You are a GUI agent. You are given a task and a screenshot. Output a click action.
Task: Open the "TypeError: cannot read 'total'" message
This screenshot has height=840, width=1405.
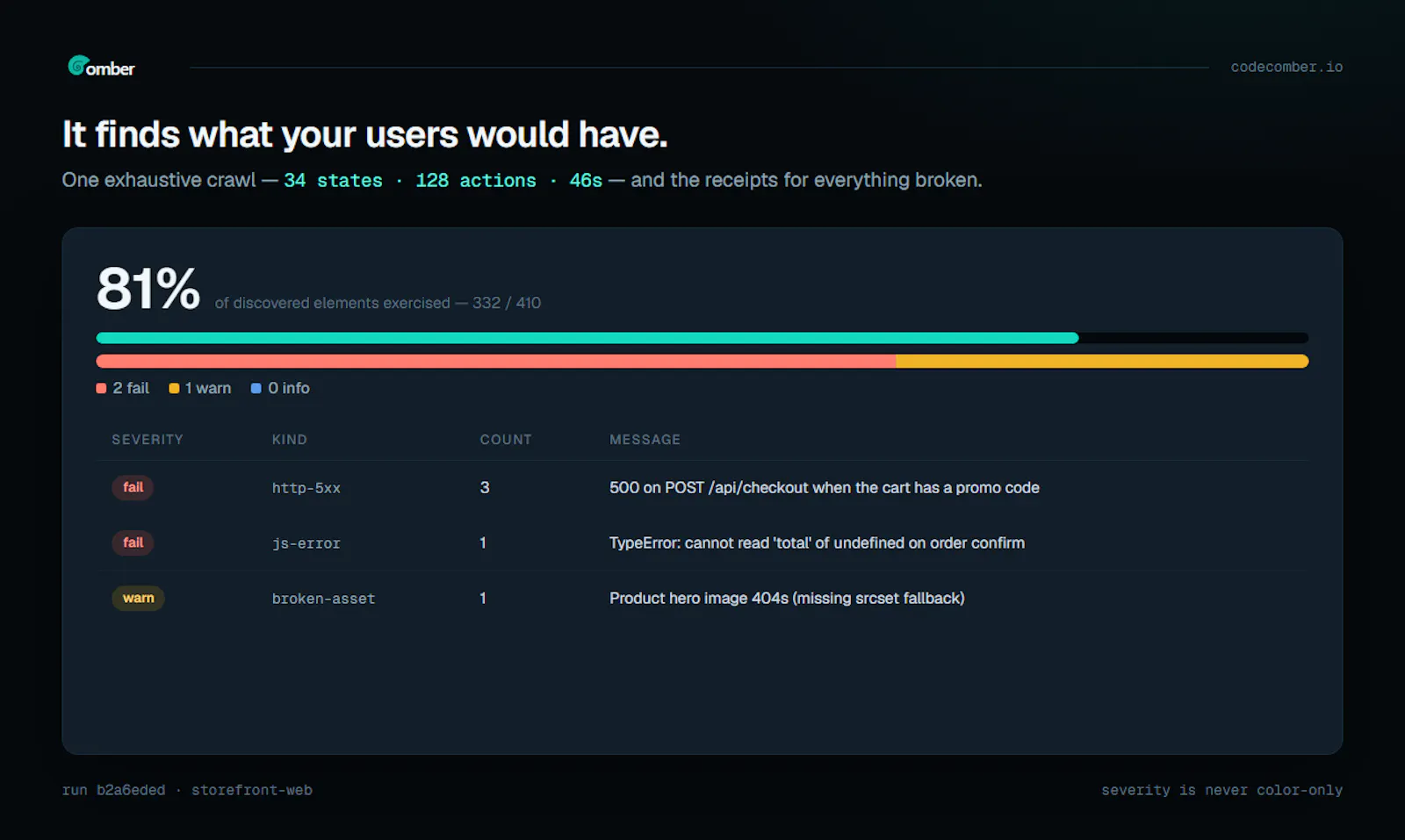(x=817, y=542)
